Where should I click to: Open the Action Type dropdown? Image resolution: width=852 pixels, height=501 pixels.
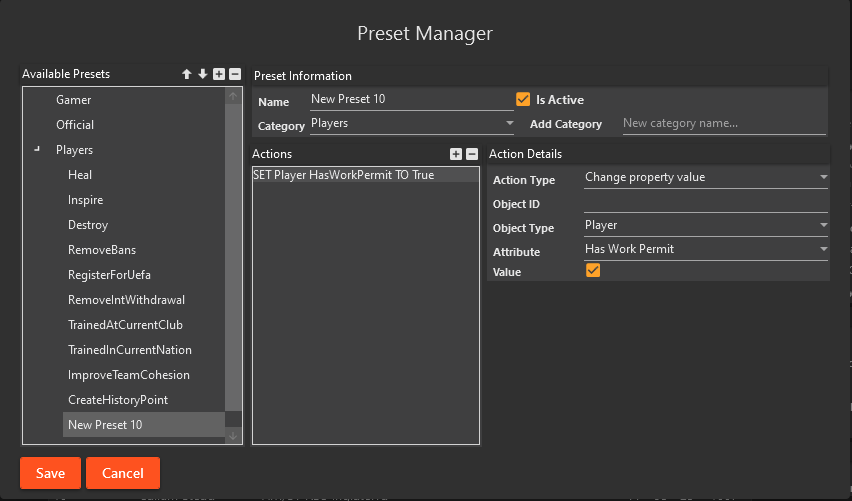[706, 178]
